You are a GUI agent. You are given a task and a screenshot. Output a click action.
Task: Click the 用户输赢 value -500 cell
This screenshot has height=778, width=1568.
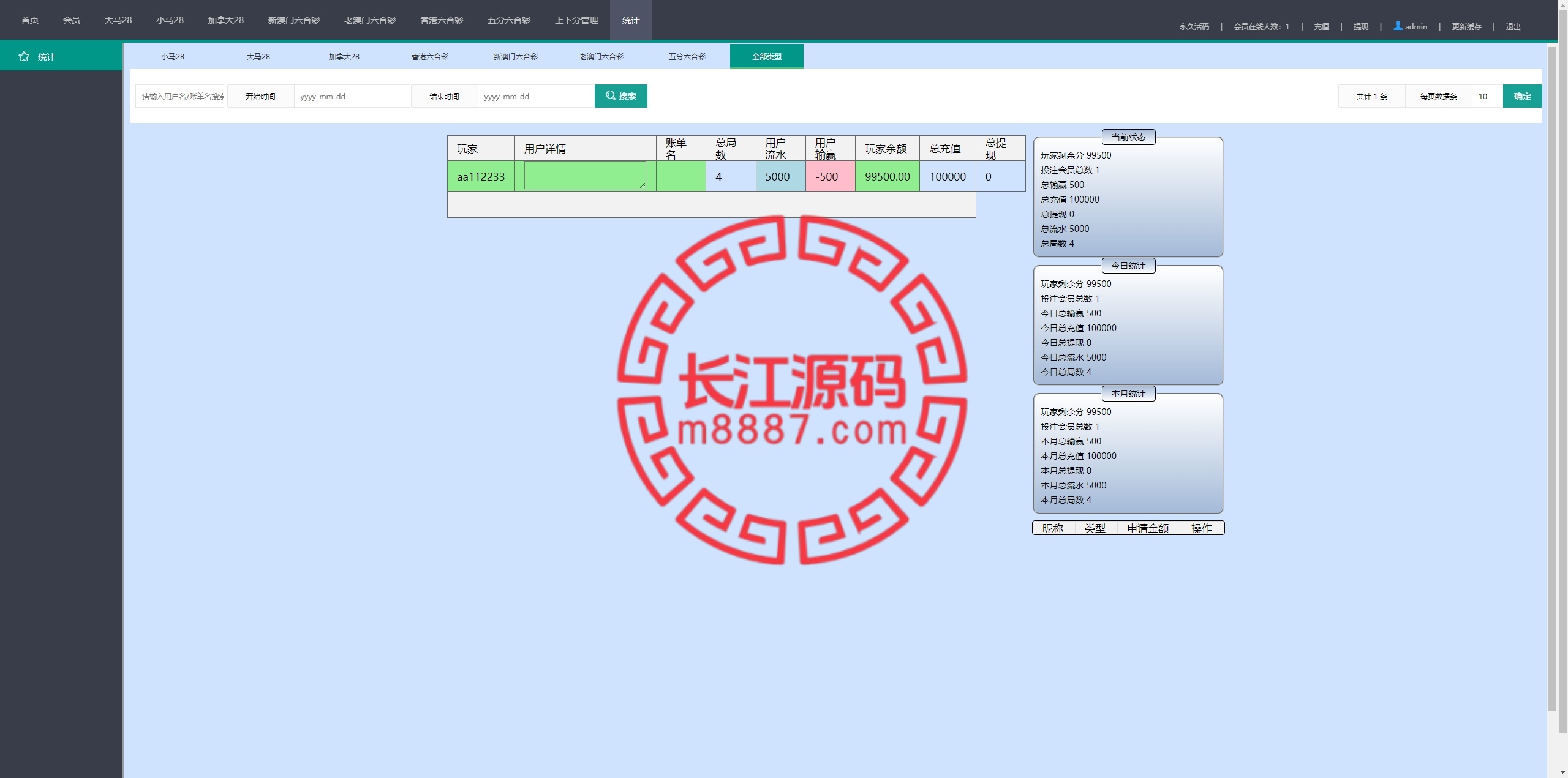pyautogui.click(x=830, y=176)
